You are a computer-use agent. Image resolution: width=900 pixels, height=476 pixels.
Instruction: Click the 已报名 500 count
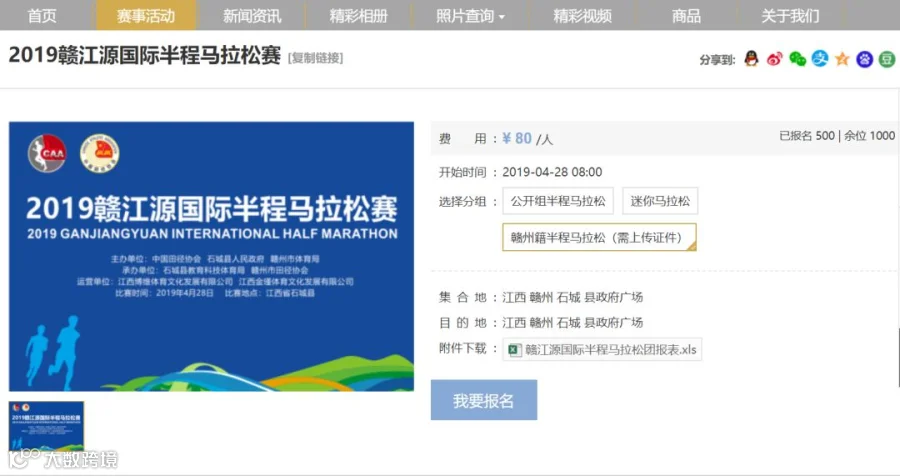pyautogui.click(x=806, y=136)
